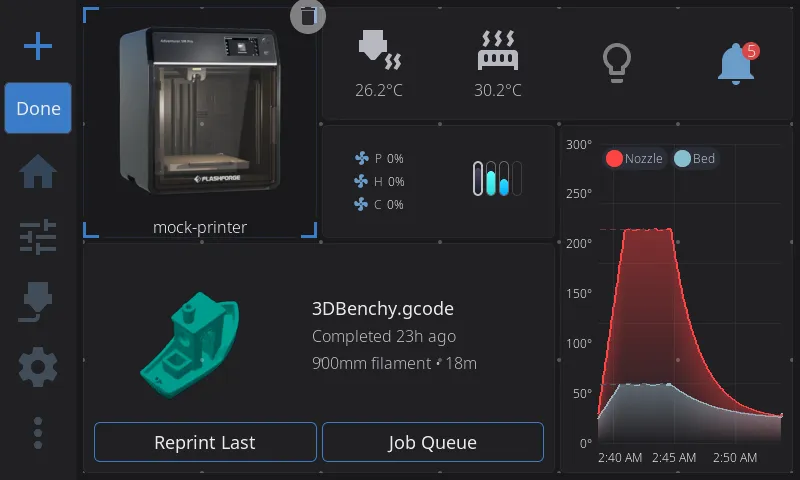Go to the Home screen icon
Viewport: 800px width, 480px height.
(38, 171)
